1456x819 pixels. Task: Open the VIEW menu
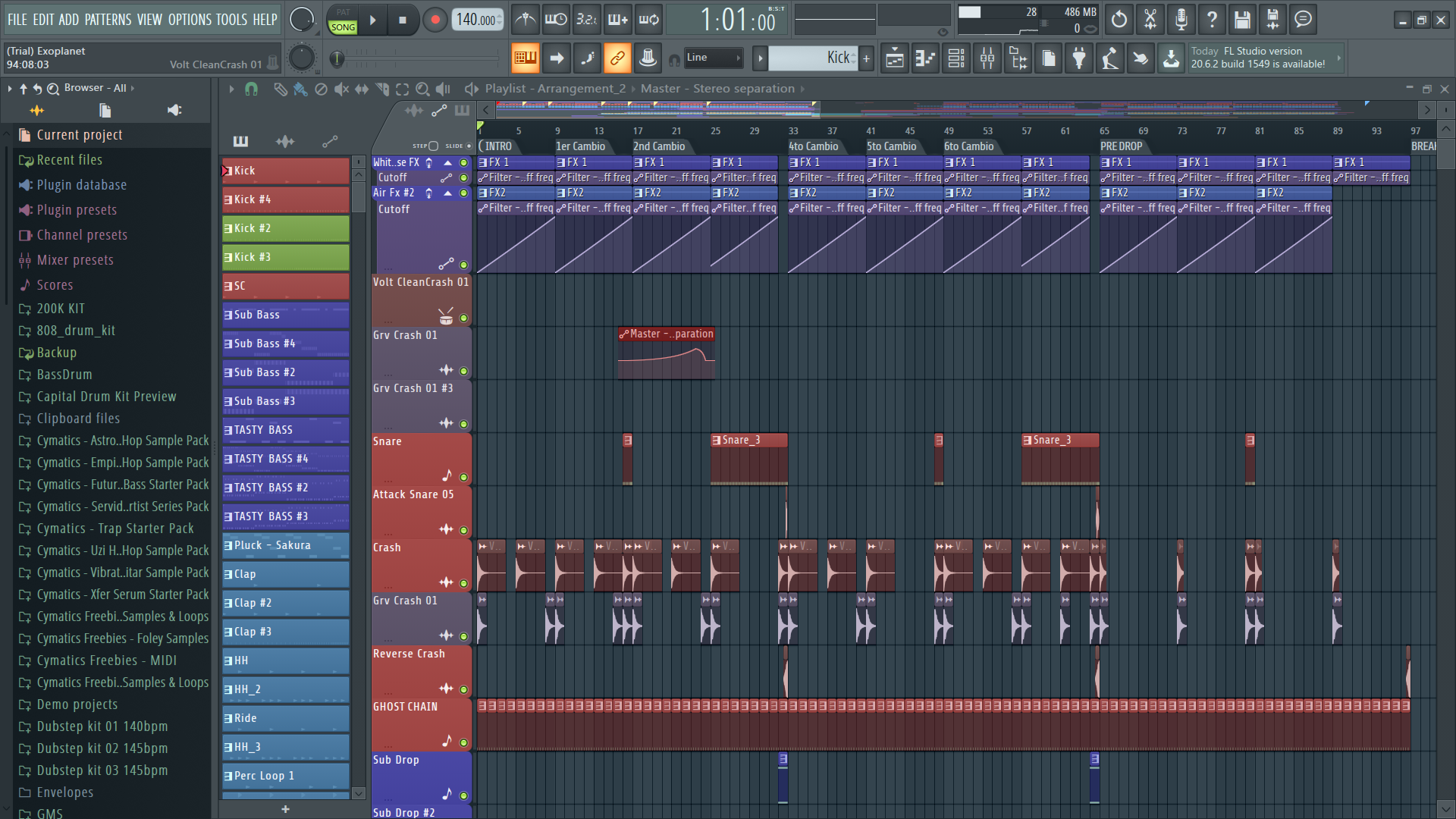tap(149, 20)
